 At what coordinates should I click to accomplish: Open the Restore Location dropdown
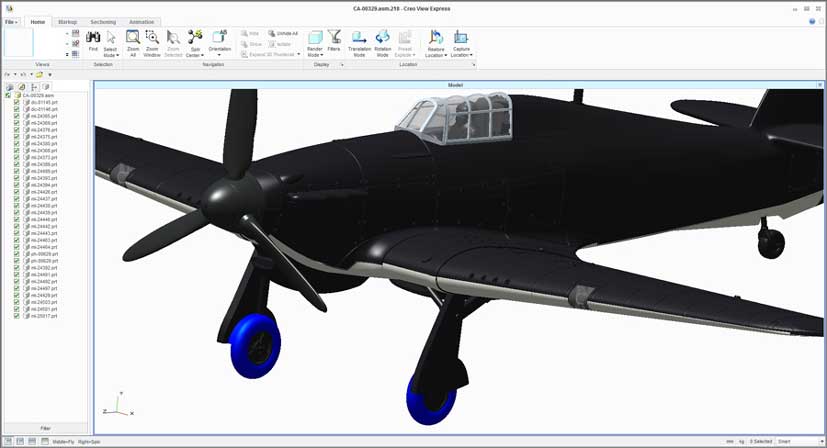[x=436, y=43]
